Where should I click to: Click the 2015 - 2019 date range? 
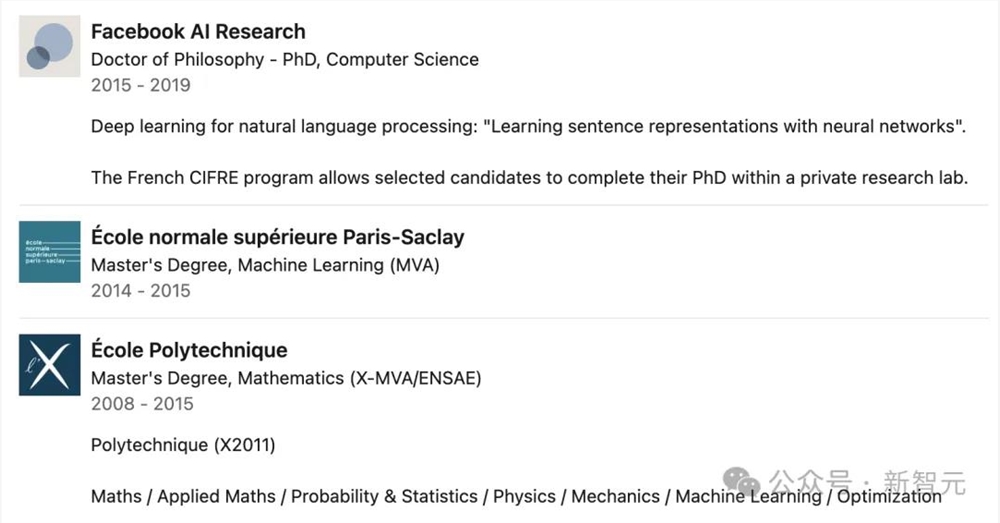click(x=140, y=85)
